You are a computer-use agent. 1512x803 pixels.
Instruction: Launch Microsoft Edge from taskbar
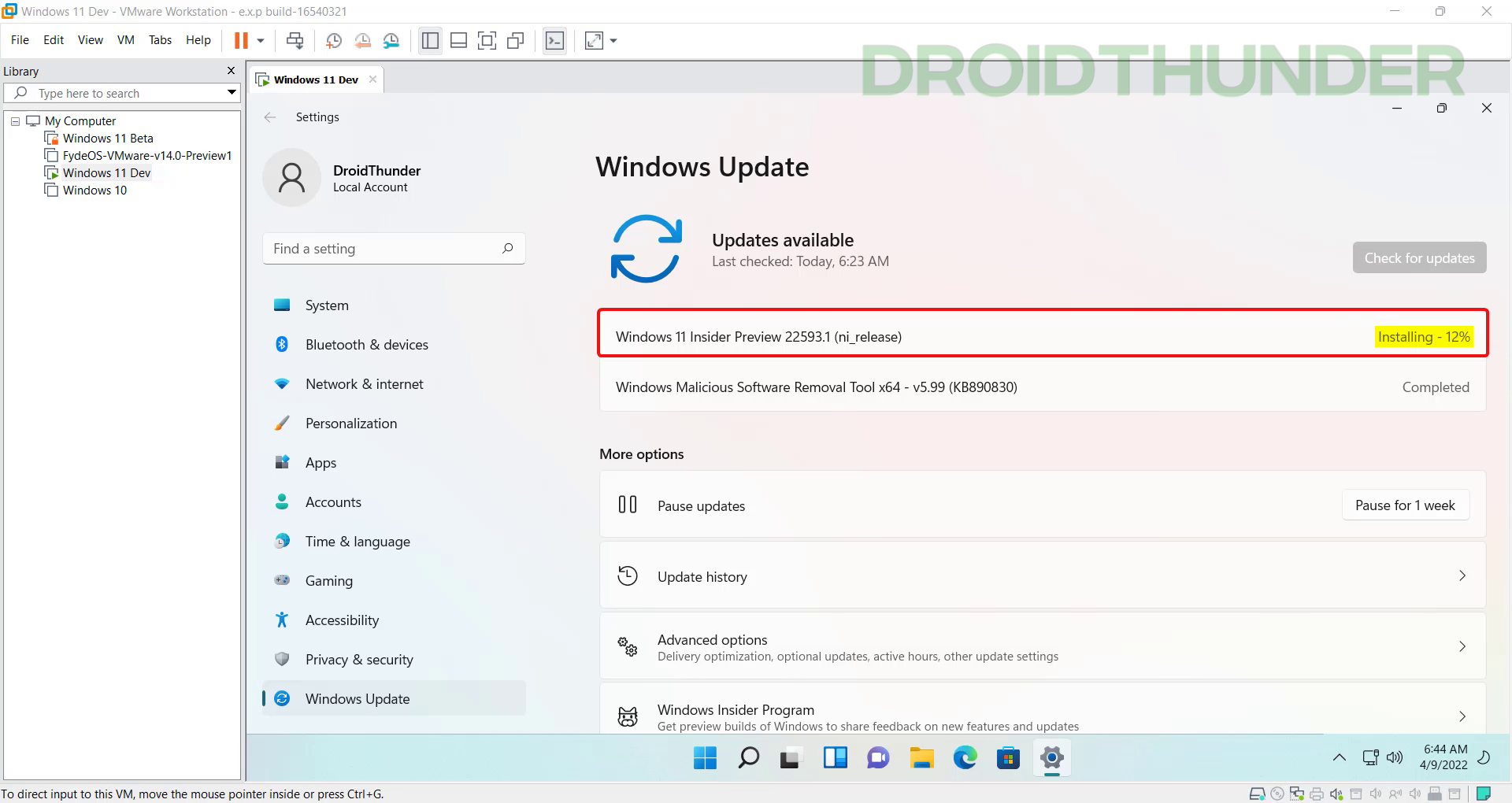pos(965,758)
